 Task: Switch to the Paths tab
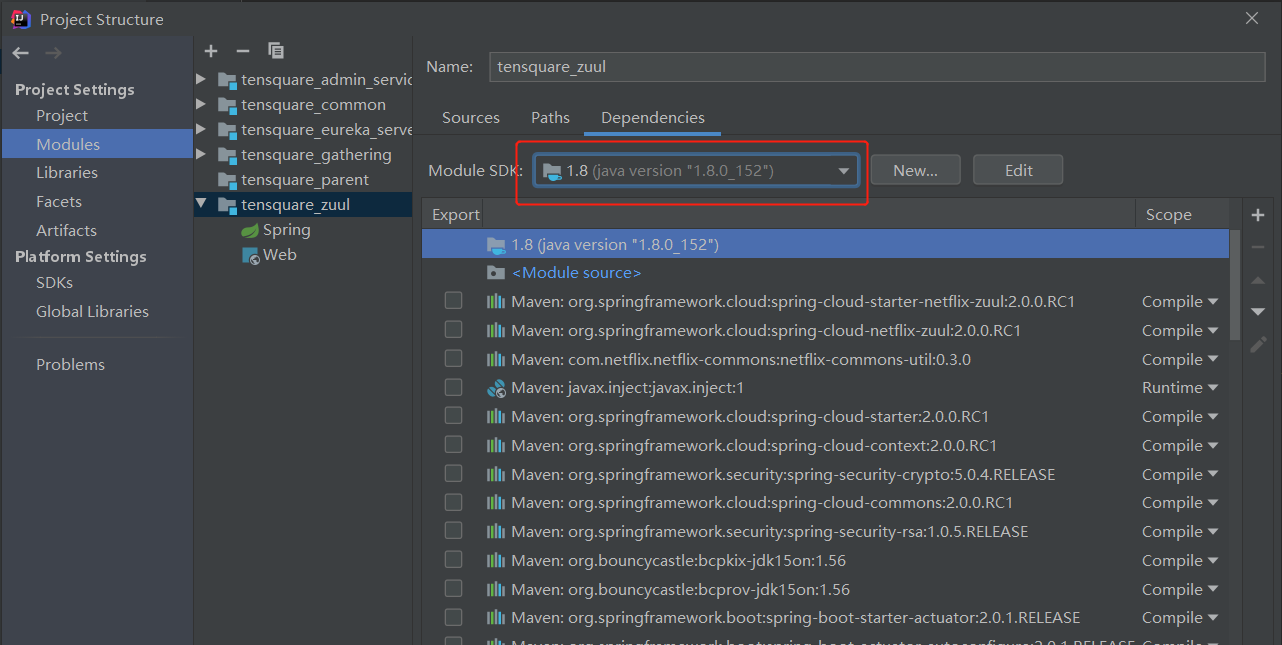[x=550, y=118]
